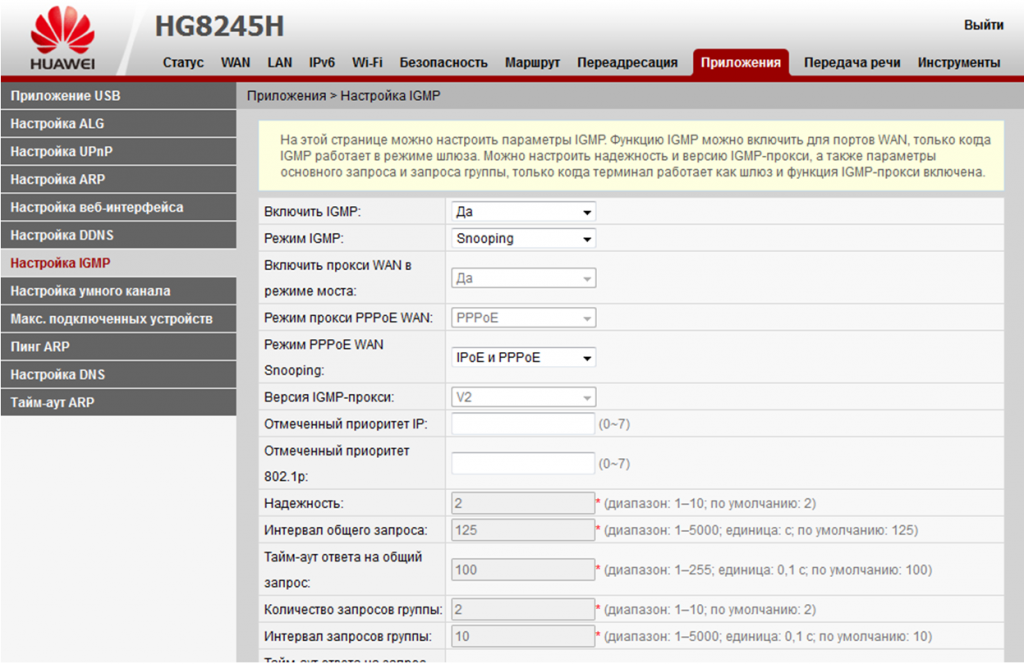The width and height of the screenshot is (1024, 664).
Task: Click the Надежность label
Action: [304, 503]
